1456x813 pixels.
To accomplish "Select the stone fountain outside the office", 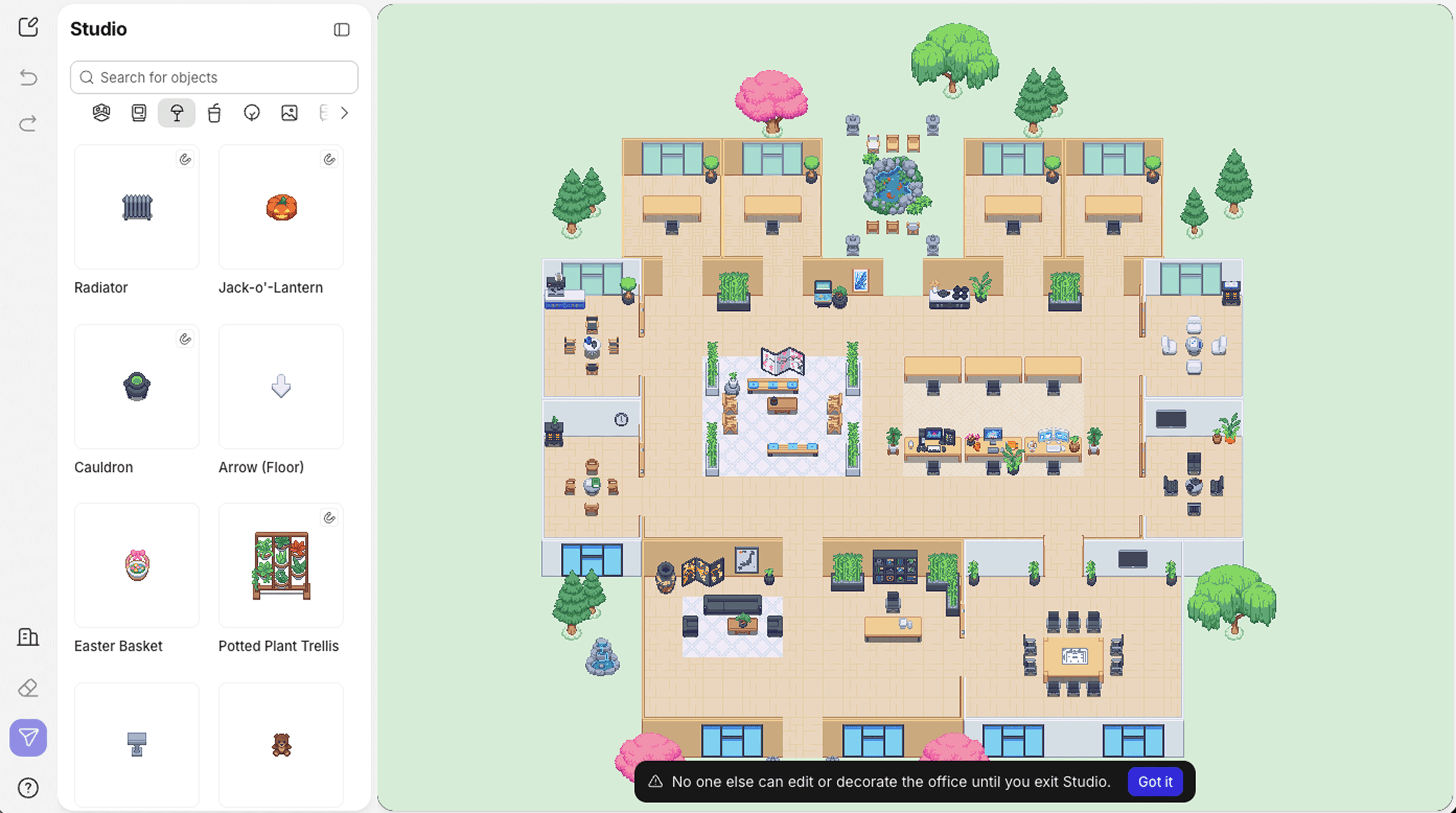I will point(603,657).
